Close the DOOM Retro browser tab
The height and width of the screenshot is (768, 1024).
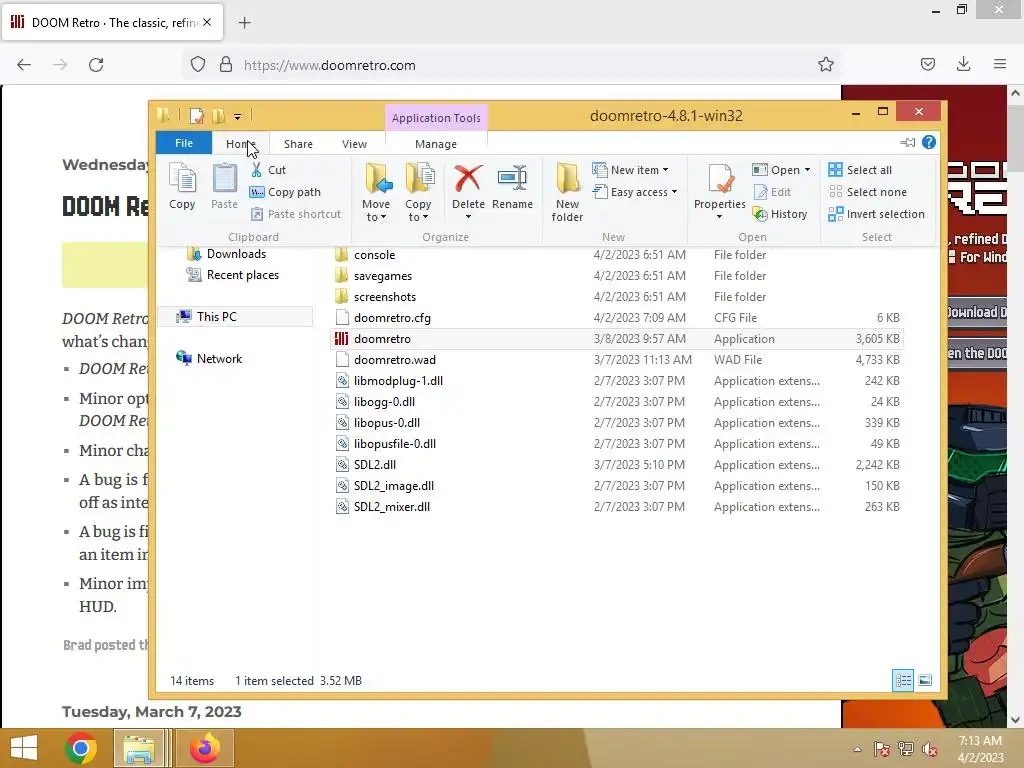tap(207, 22)
